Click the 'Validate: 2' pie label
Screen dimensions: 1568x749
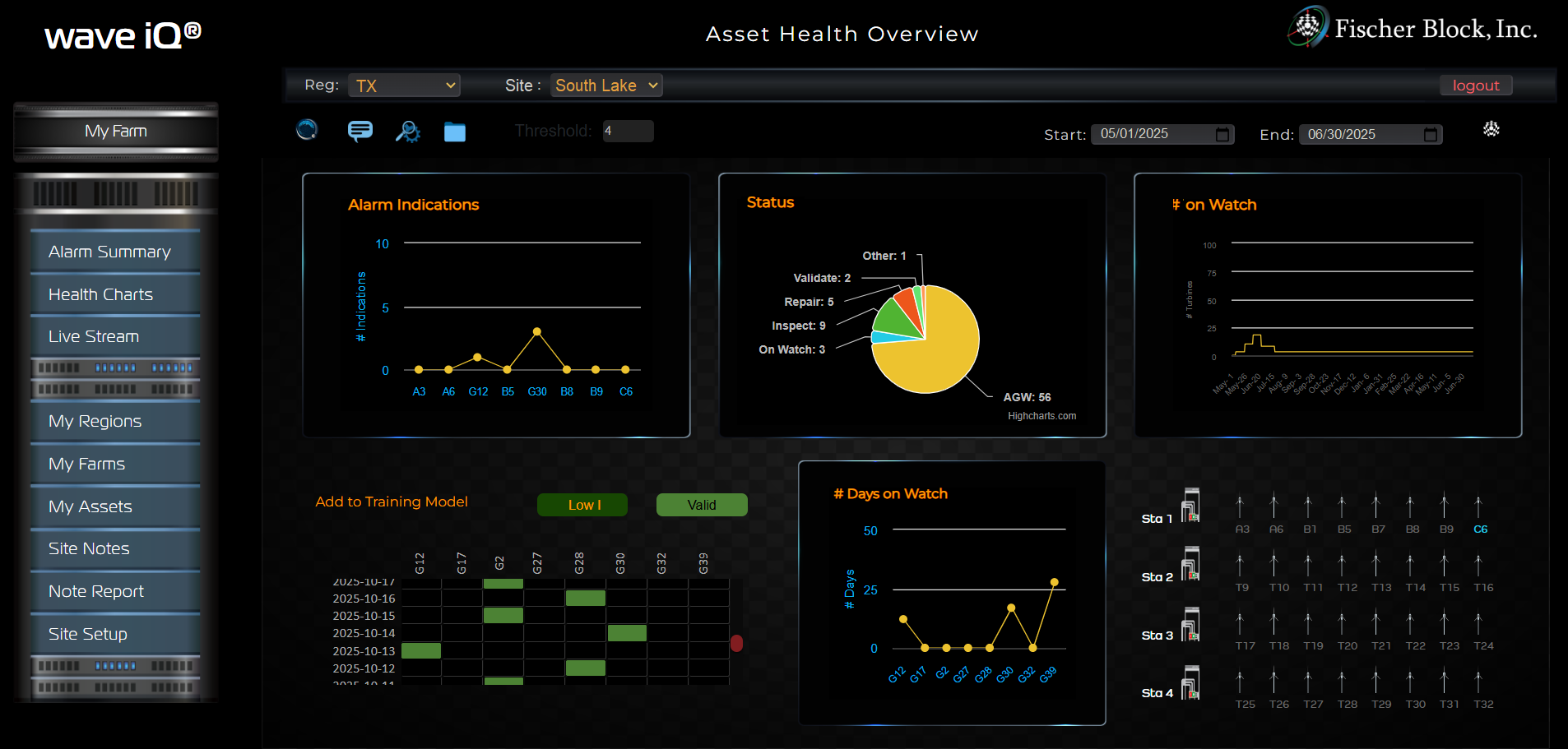point(822,278)
